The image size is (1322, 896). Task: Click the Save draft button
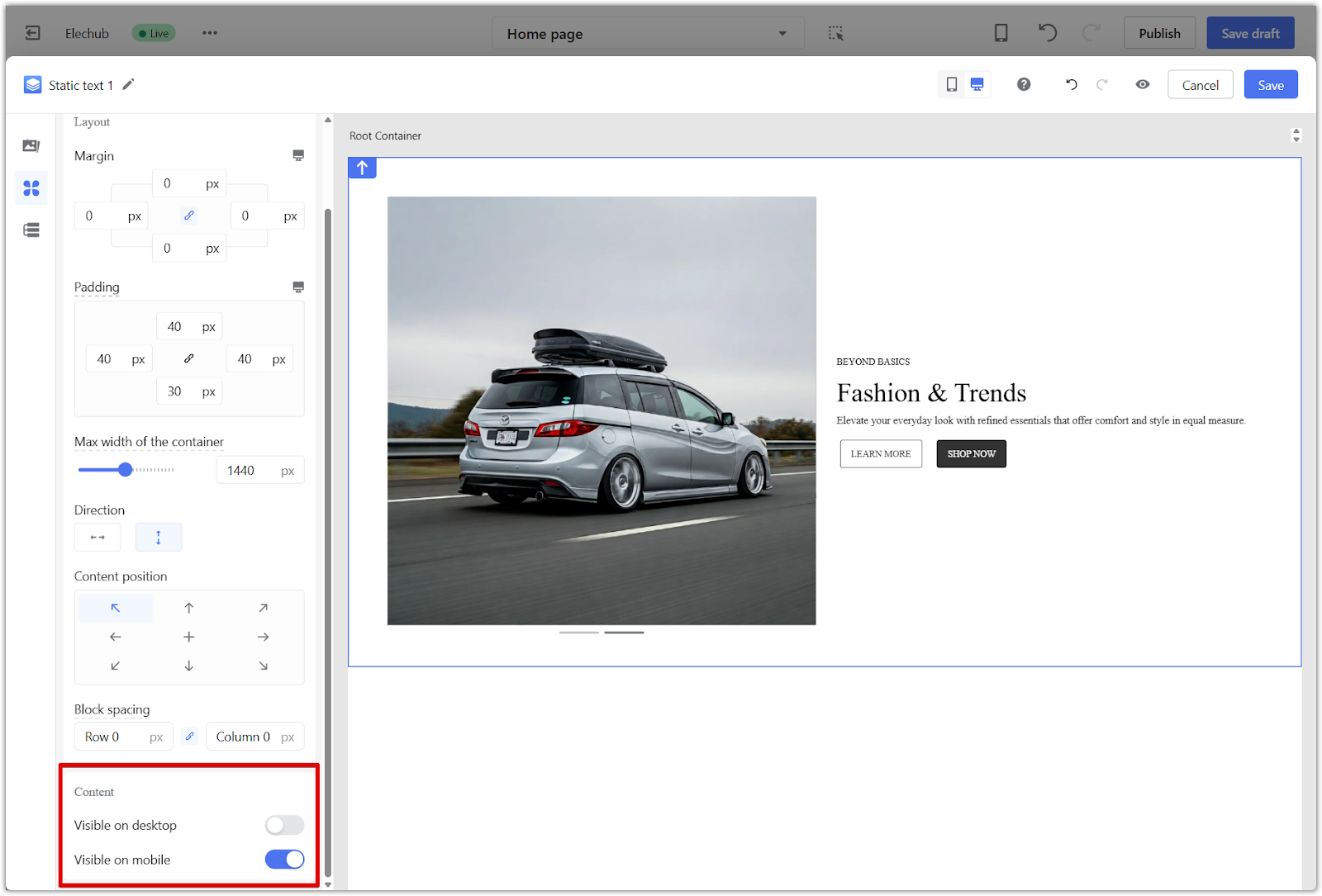click(x=1250, y=33)
